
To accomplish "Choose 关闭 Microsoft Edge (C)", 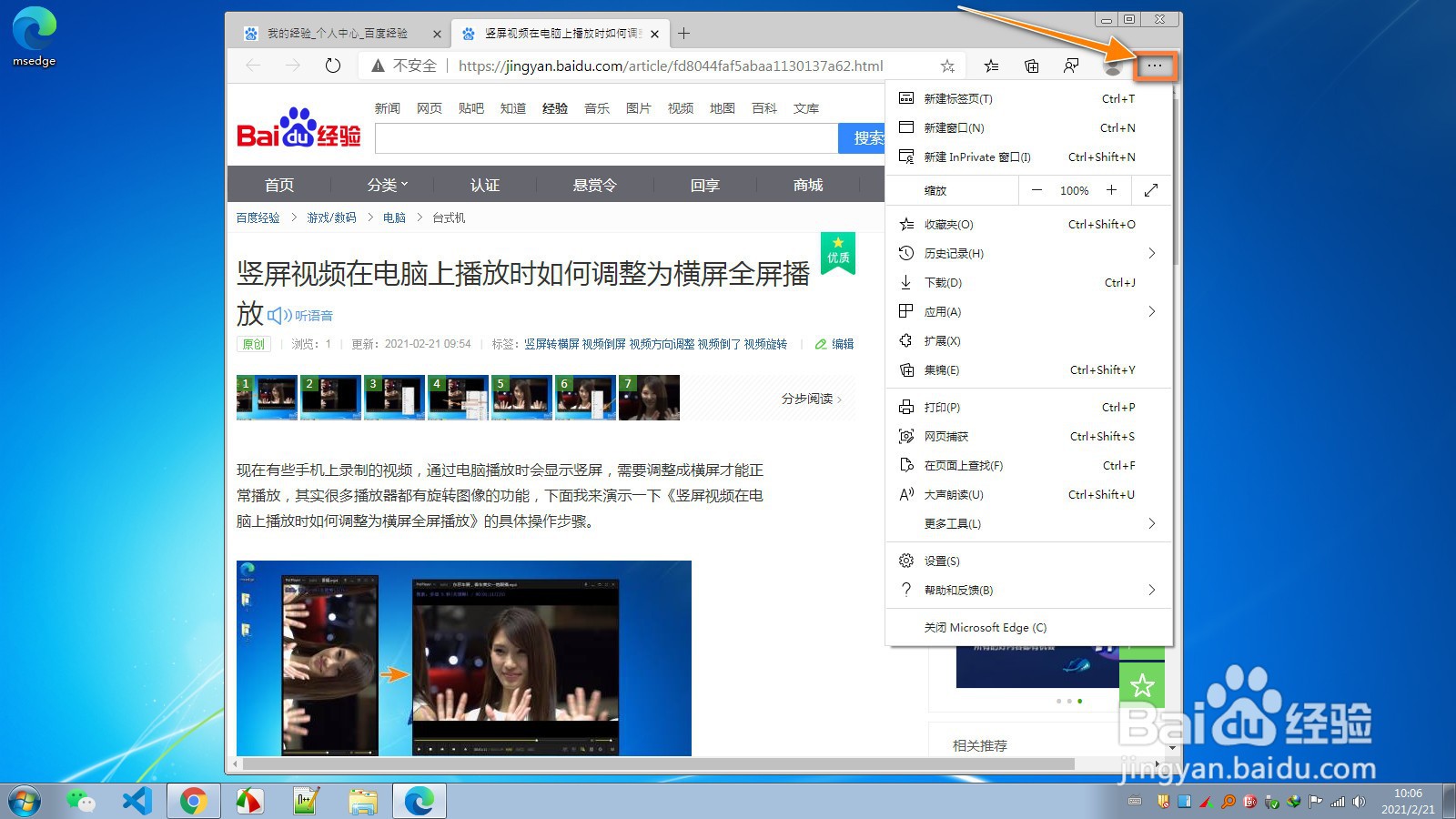I will (1028, 627).
